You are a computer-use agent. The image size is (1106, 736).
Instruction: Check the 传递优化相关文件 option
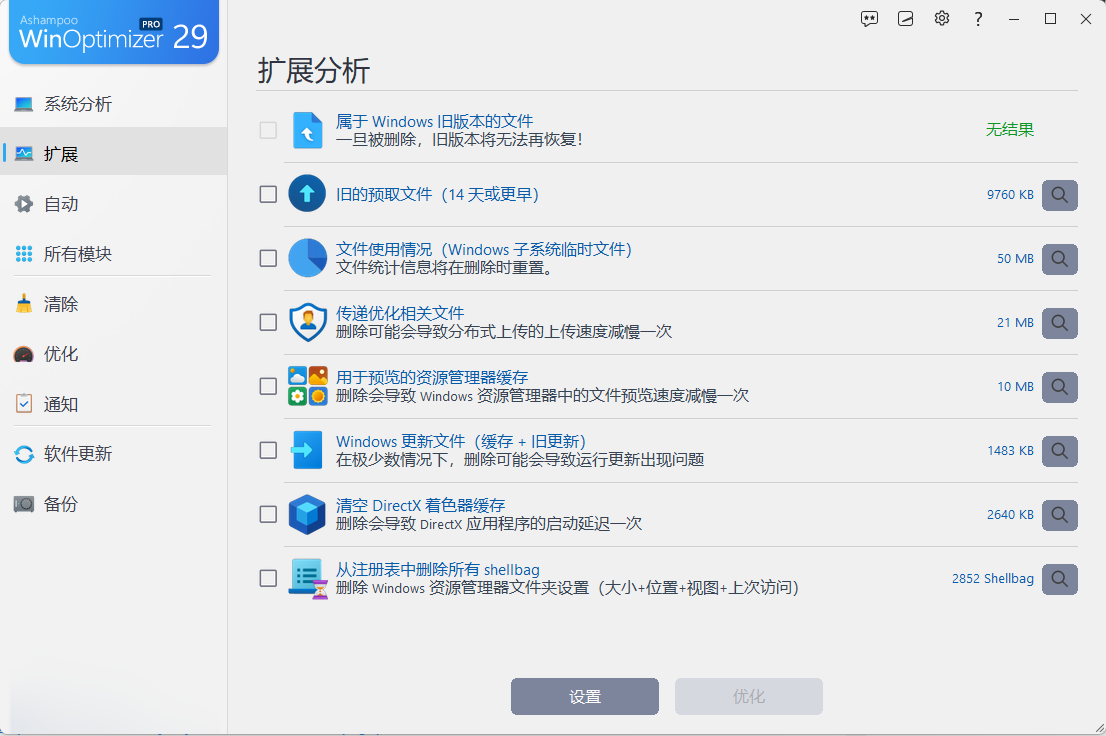(x=268, y=322)
